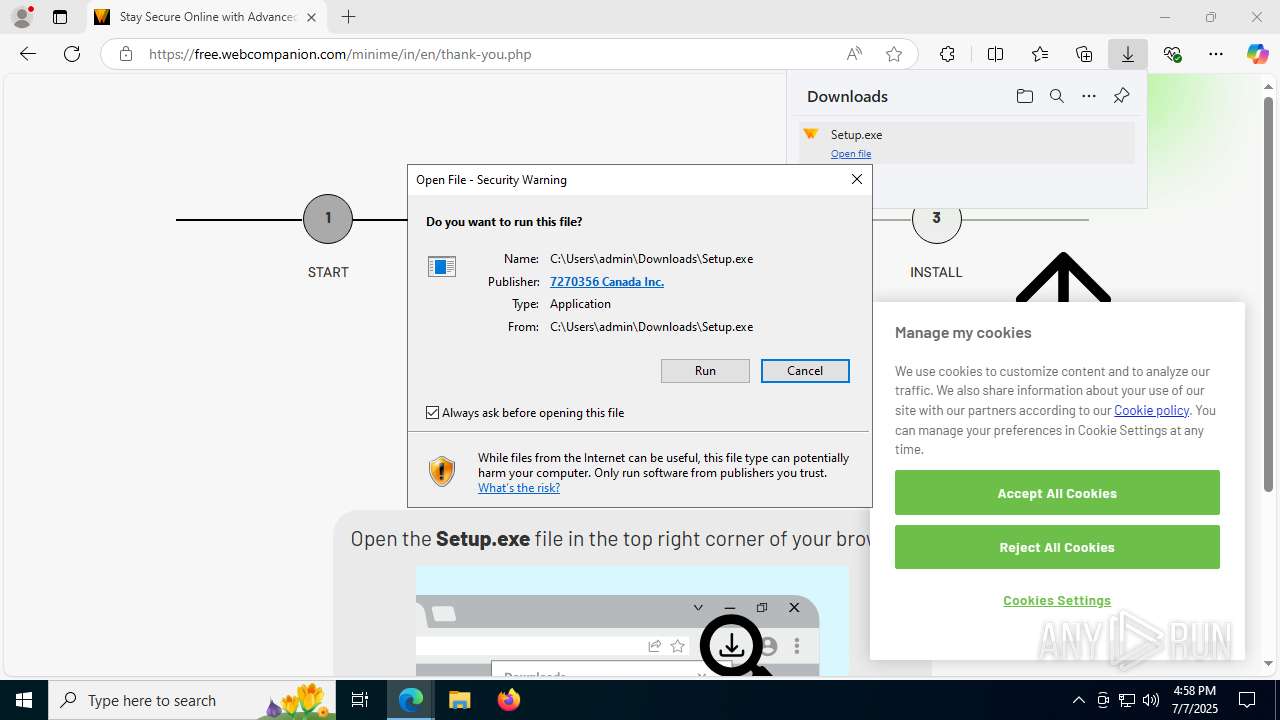Uncheck Always ask before opening this file
The height and width of the screenshot is (720, 1280).
pos(433,413)
